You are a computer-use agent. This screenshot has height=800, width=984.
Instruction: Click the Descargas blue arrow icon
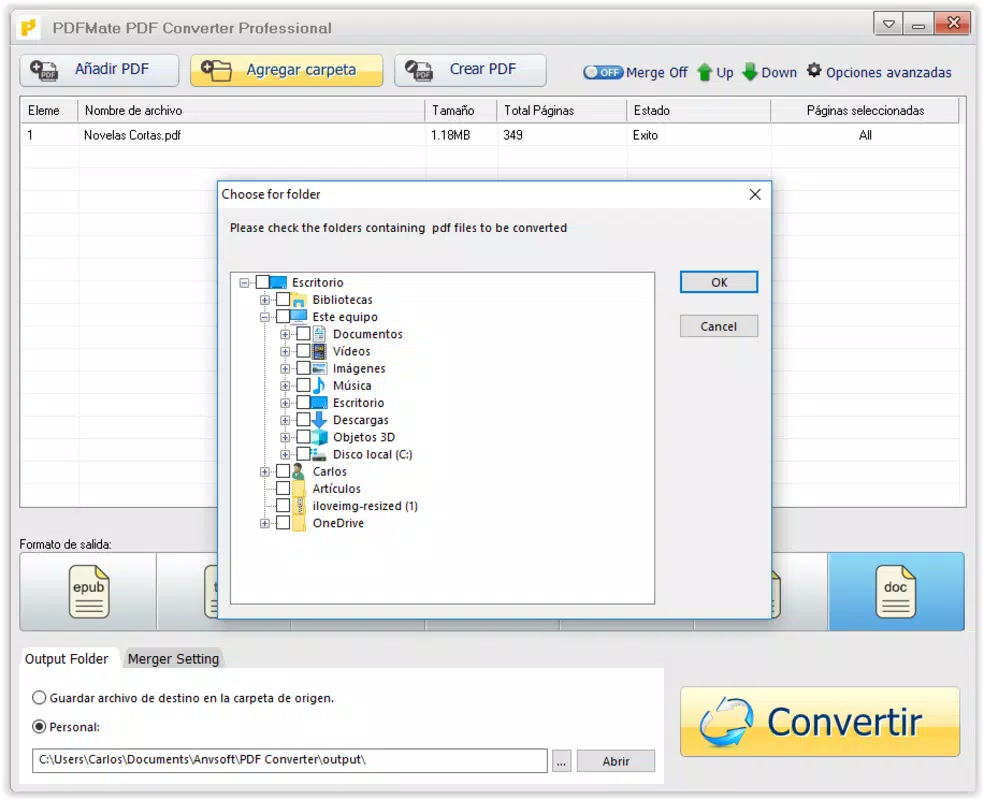point(319,420)
